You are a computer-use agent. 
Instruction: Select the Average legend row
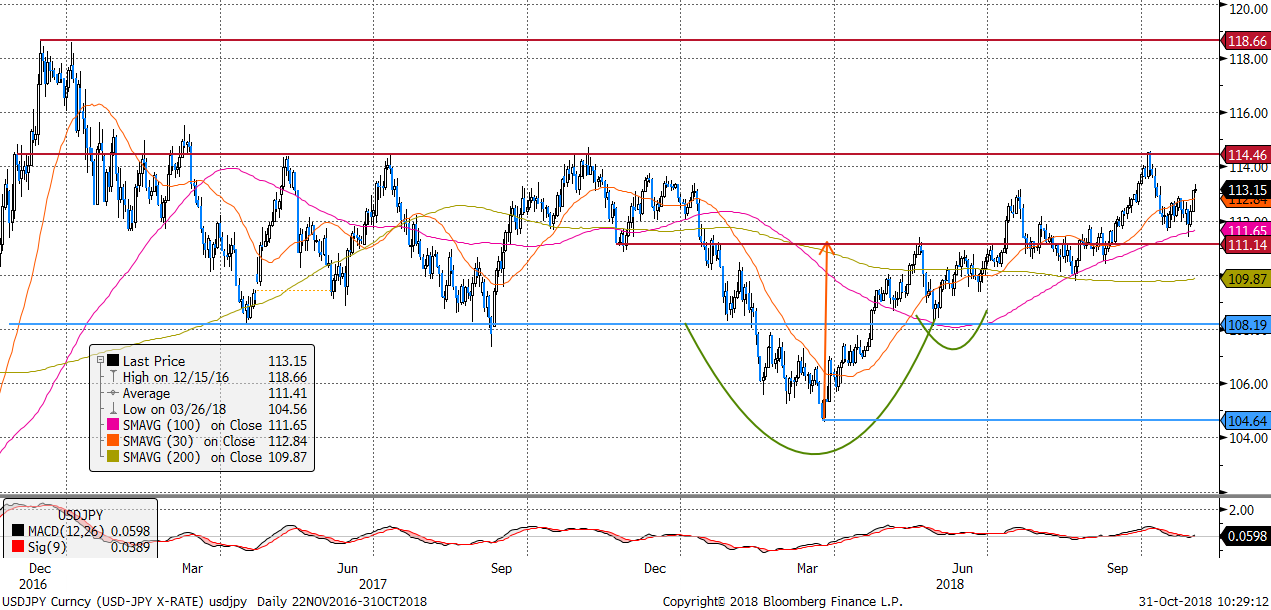point(207,393)
